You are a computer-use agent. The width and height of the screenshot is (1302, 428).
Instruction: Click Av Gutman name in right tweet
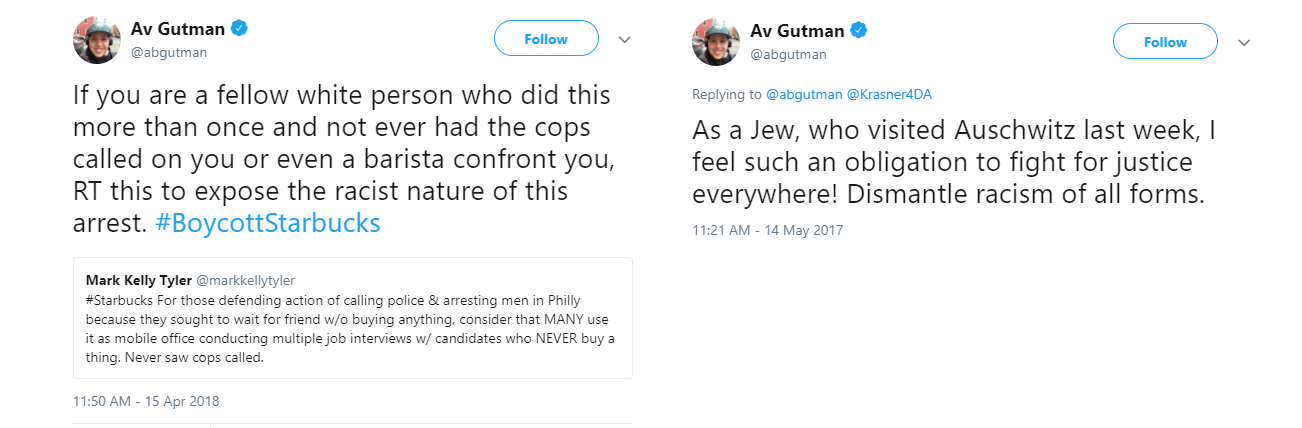[x=798, y=29]
